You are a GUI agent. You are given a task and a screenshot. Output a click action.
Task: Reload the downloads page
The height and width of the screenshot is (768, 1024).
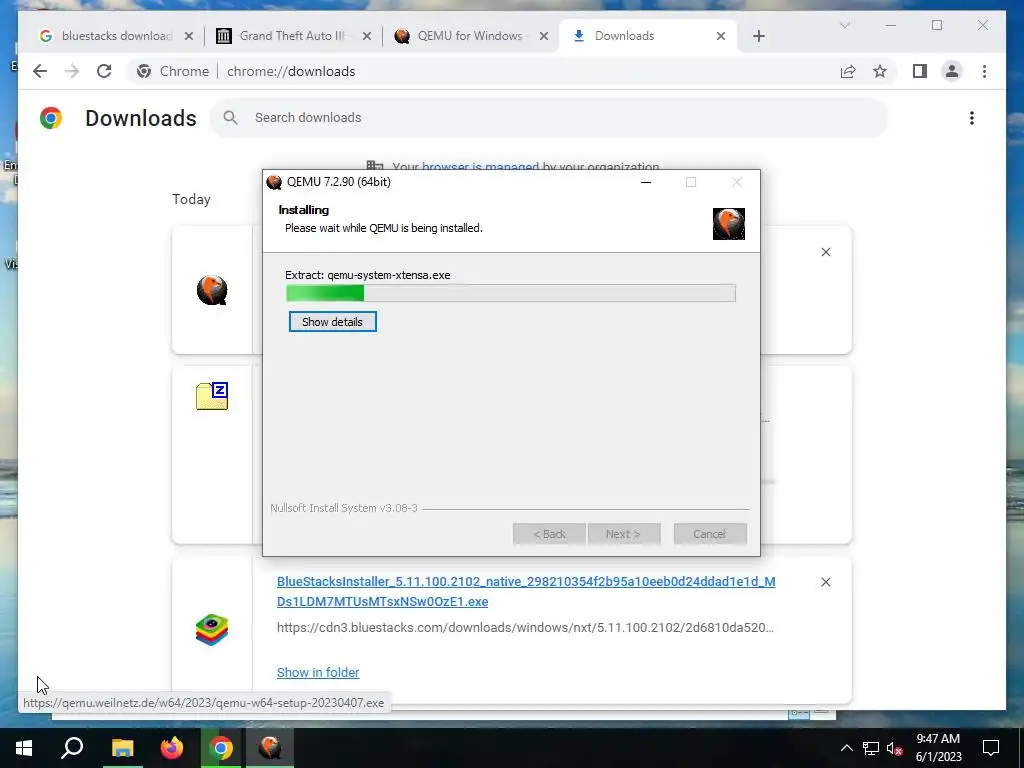pos(104,71)
